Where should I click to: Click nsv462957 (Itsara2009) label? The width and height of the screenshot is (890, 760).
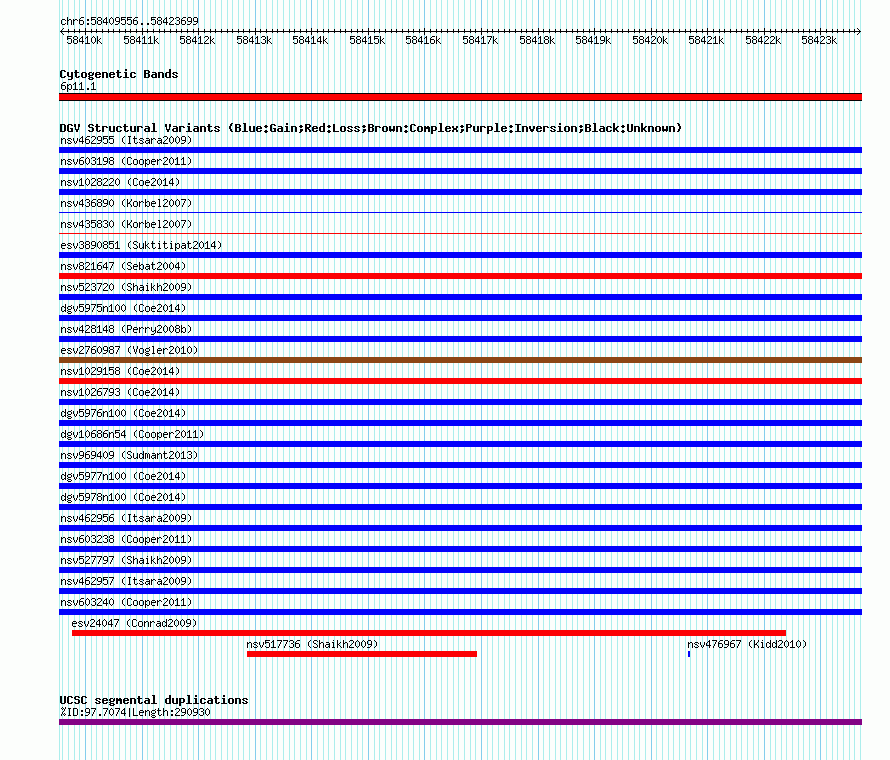coord(126,581)
